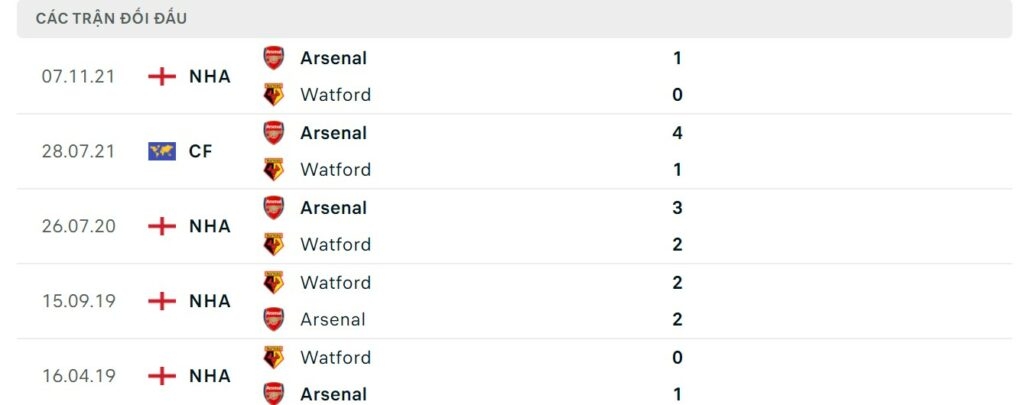This screenshot has height=405, width=1024.
Task: Open the Watford team name in the 28.07.21 match
Action: [335, 170]
